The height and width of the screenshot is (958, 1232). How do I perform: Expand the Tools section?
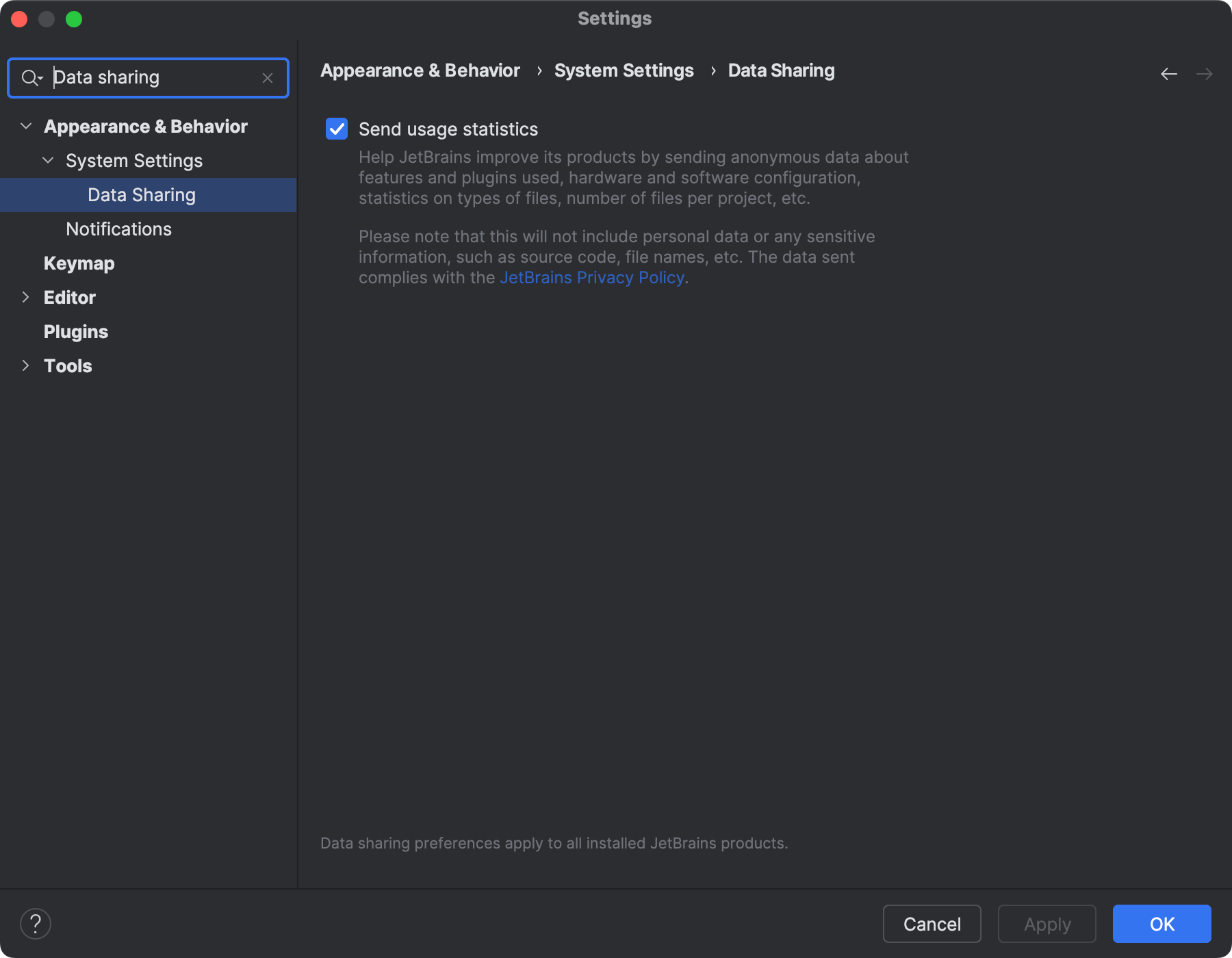25,365
